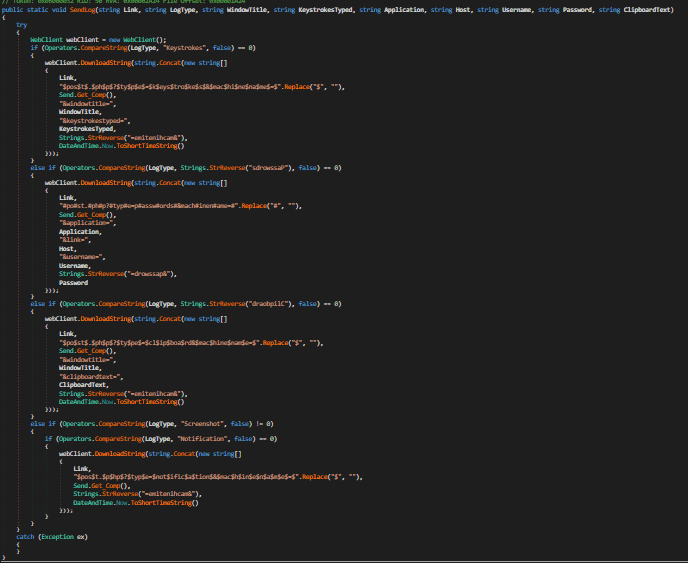
Task: Click the "public static void" modifiers
Action: (x=34, y=9)
